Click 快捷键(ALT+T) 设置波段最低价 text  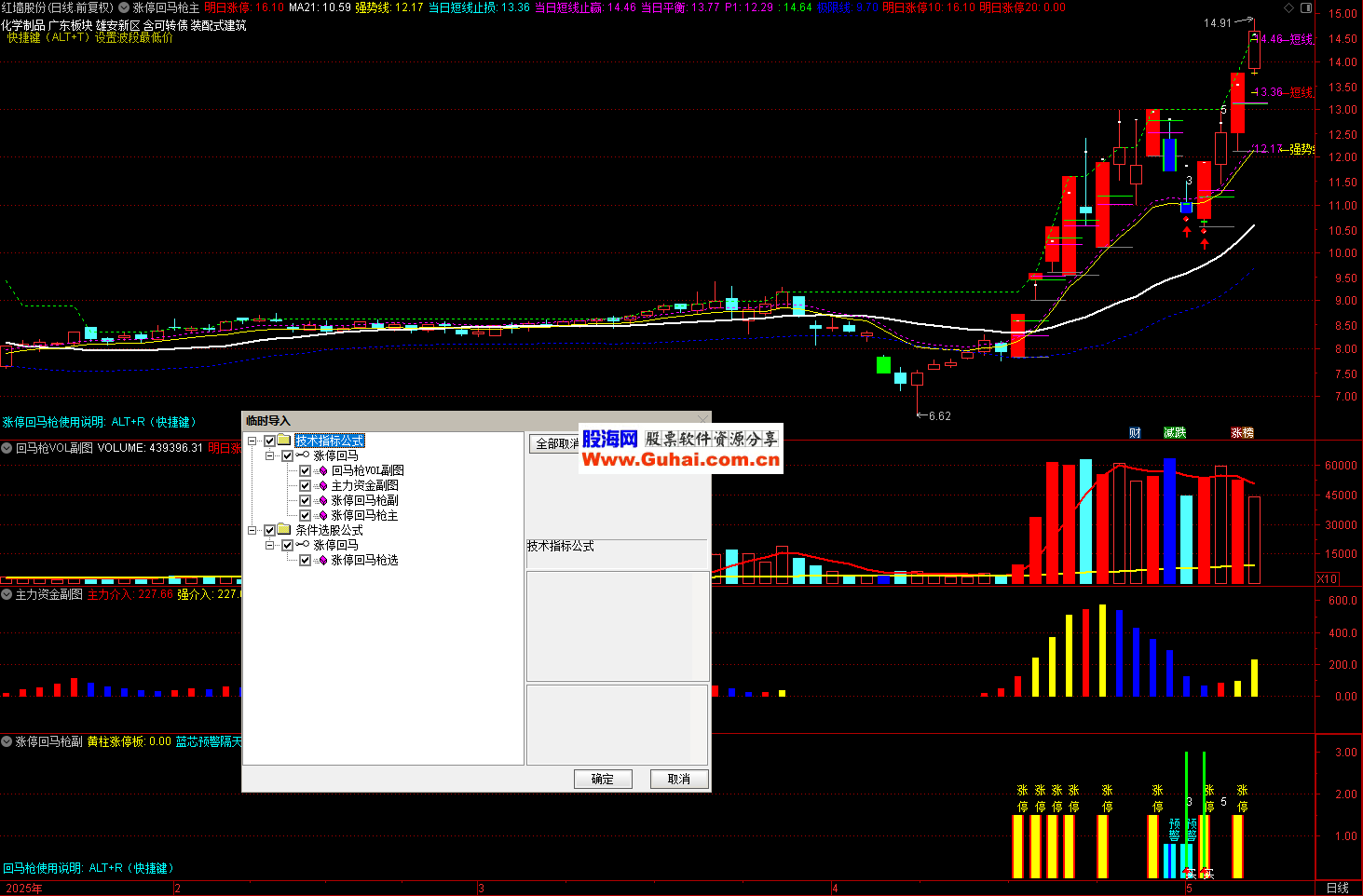coord(89,37)
